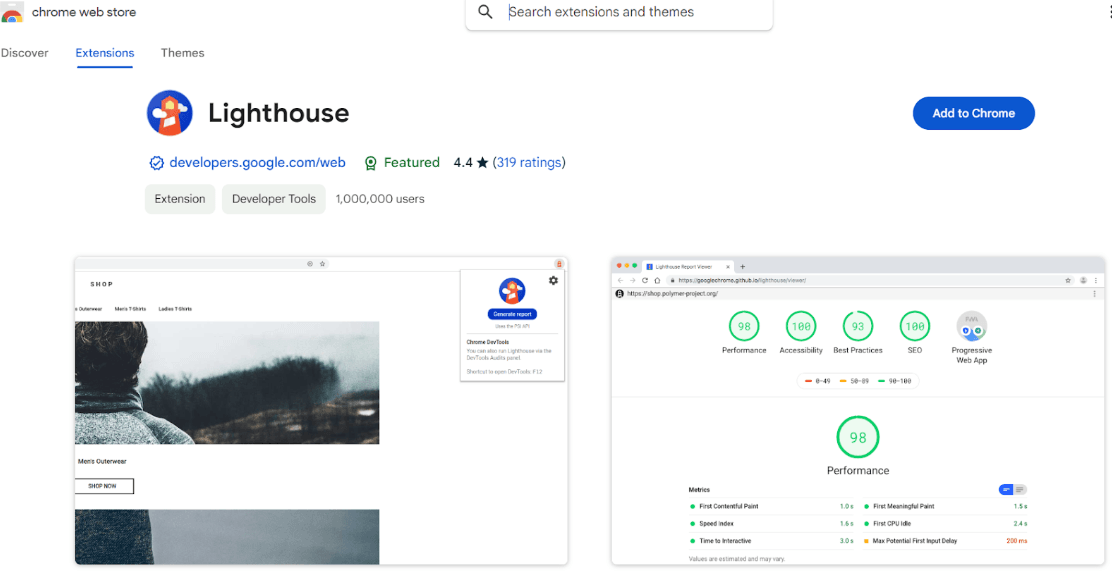Image resolution: width=1112 pixels, height=572 pixels.
Task: Click the back arrow in report screenshot browser
Action: (x=621, y=281)
